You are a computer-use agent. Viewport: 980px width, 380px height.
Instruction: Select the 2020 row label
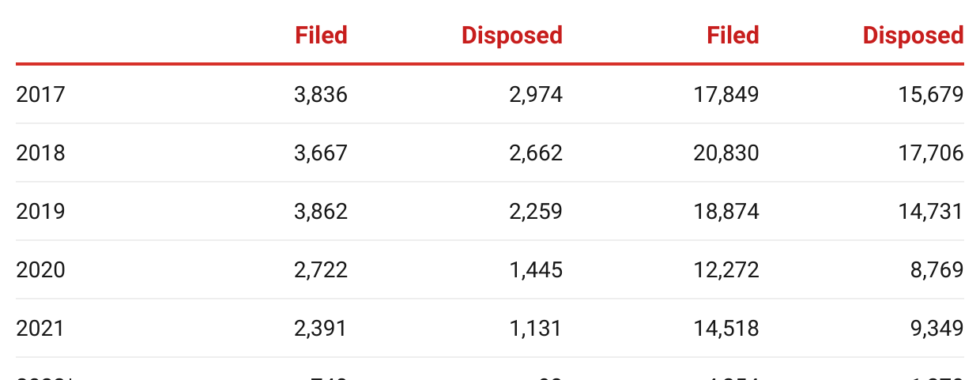[40, 270]
